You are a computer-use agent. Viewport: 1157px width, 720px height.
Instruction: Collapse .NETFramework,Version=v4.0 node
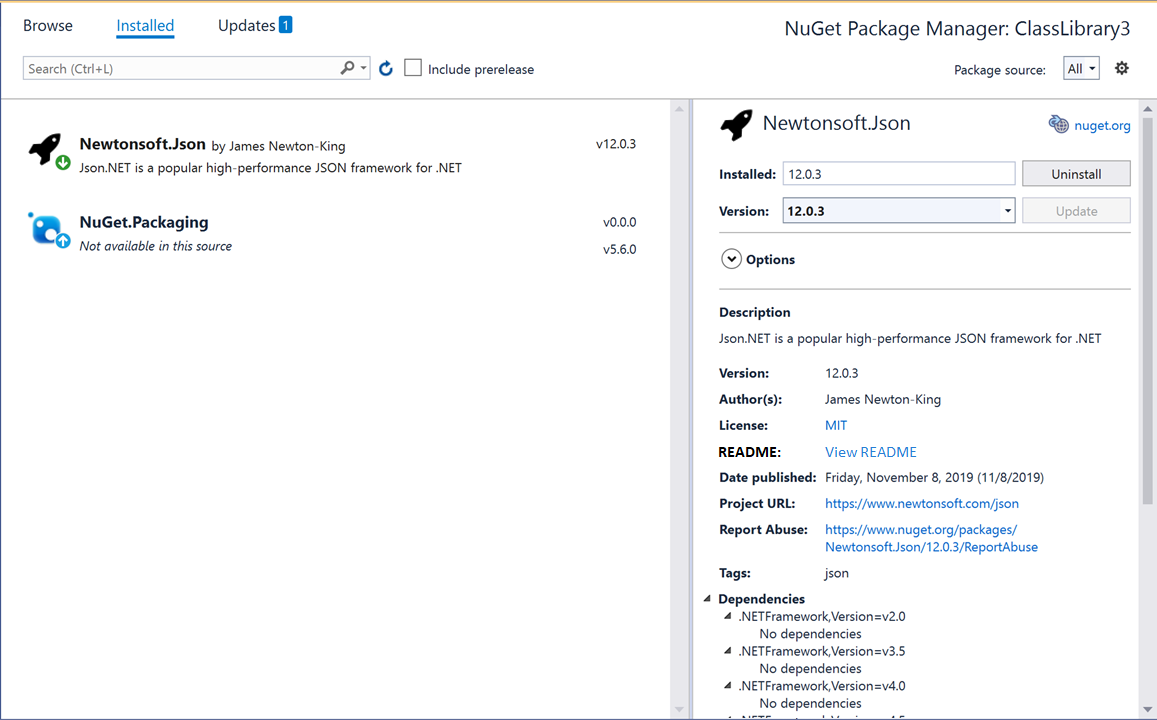(x=728, y=685)
